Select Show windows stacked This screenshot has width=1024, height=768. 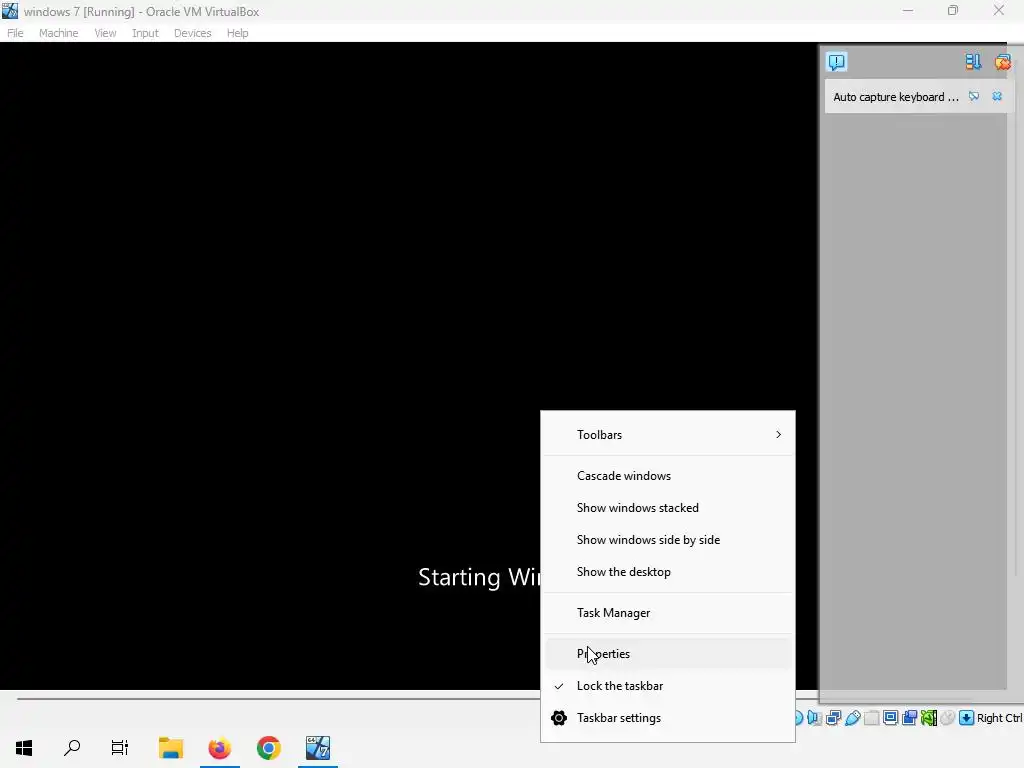[x=668, y=508]
